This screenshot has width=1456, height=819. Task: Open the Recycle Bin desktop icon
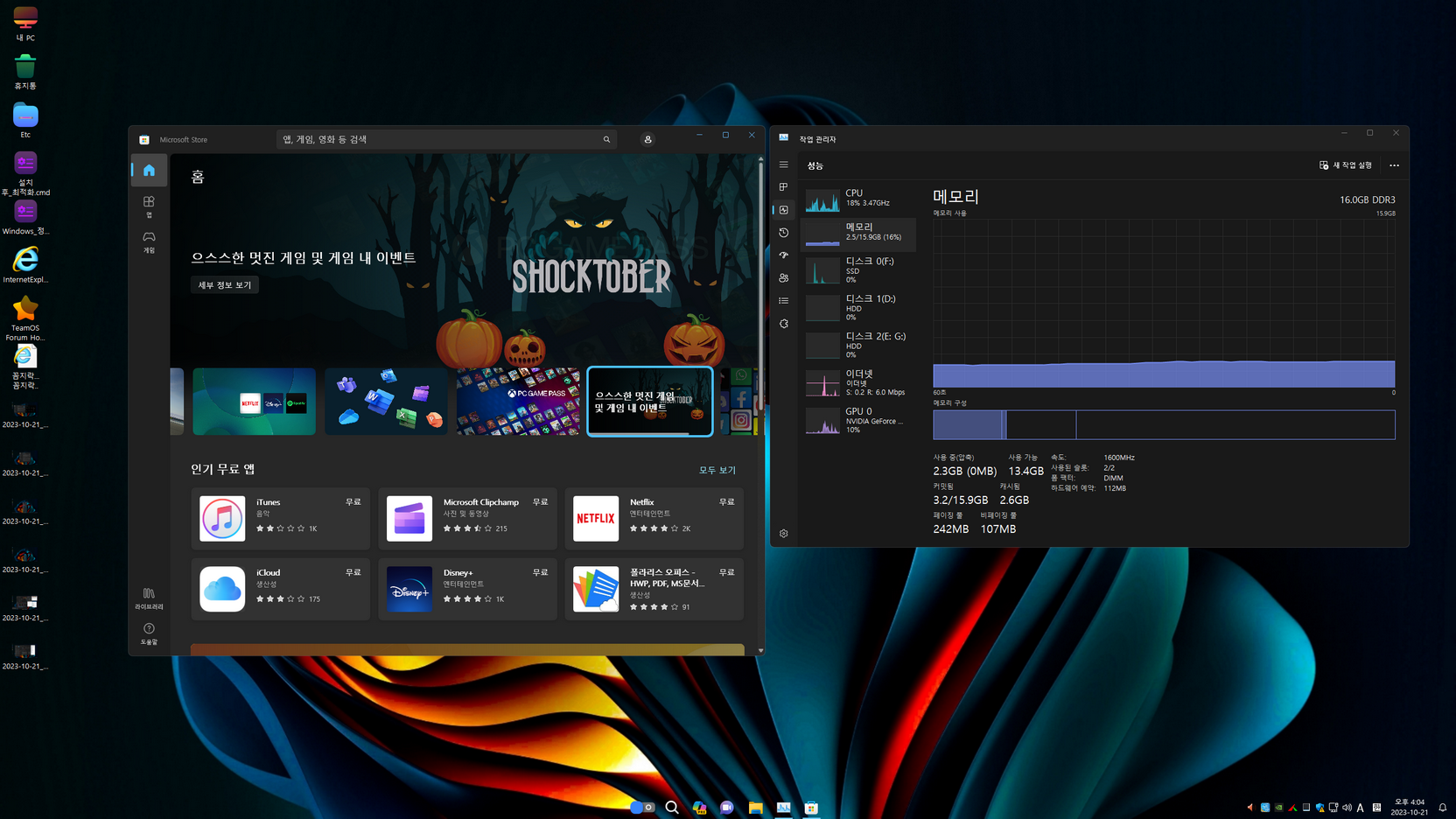tap(25, 72)
